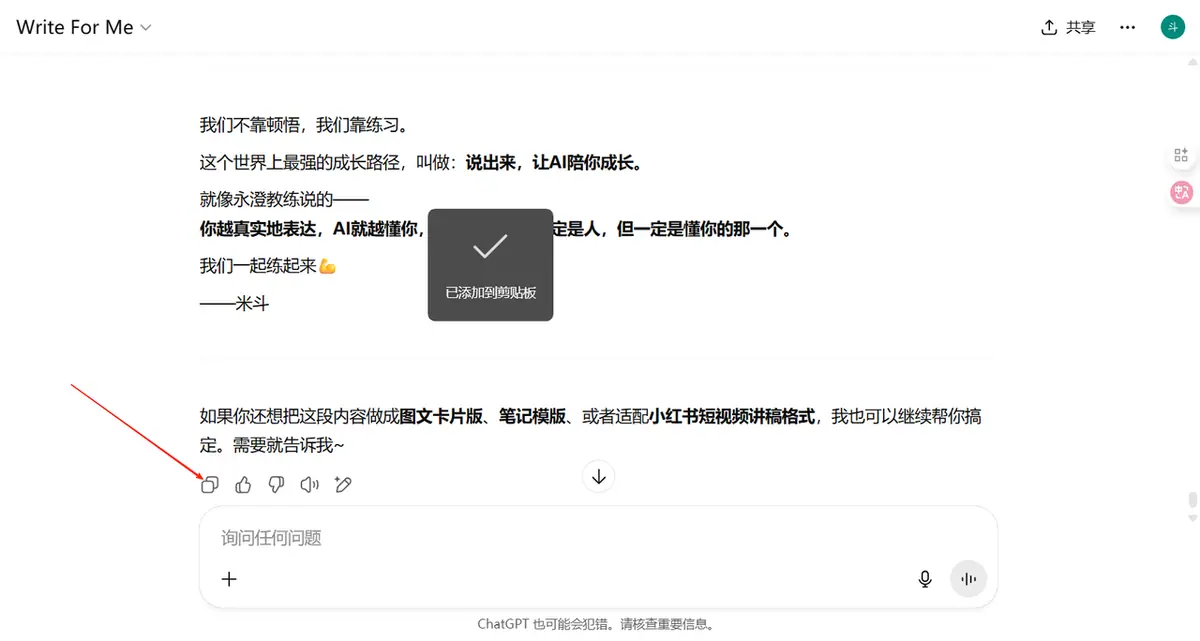Click the pink round extension icon on the right edge
This screenshot has height=641, width=1200.
click(x=1182, y=192)
